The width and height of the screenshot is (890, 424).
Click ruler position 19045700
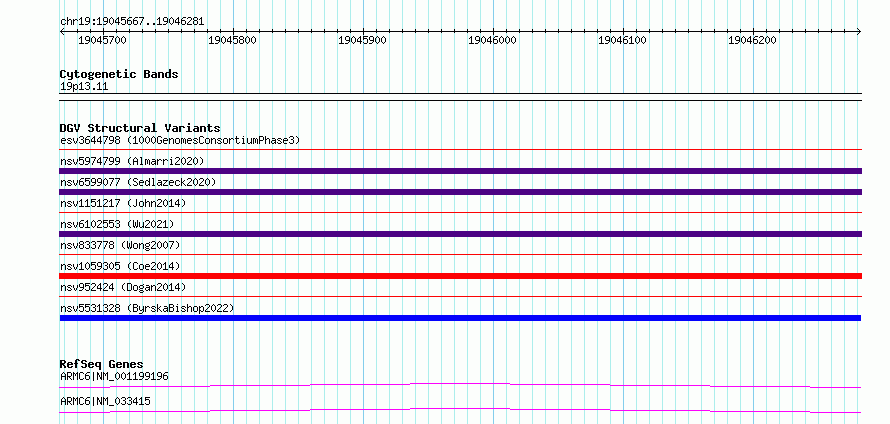click(102, 40)
